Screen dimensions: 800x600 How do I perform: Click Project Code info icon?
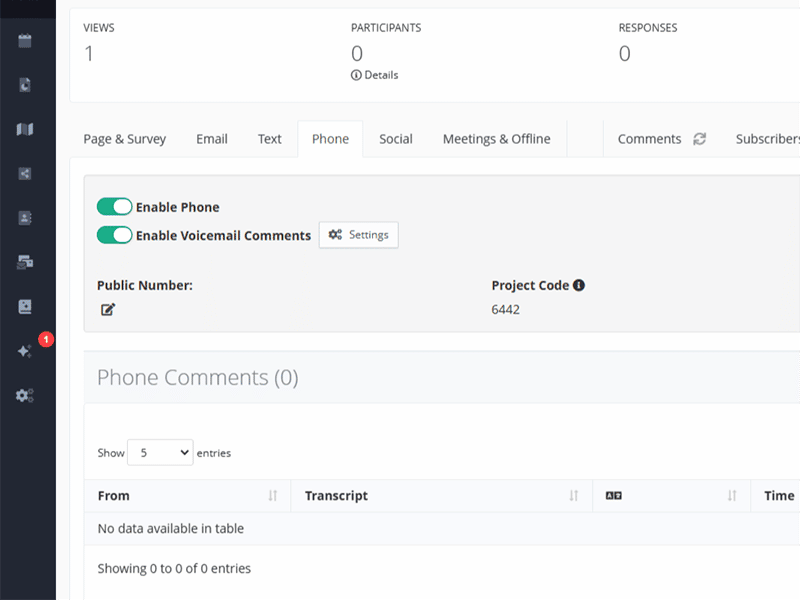[x=579, y=285]
